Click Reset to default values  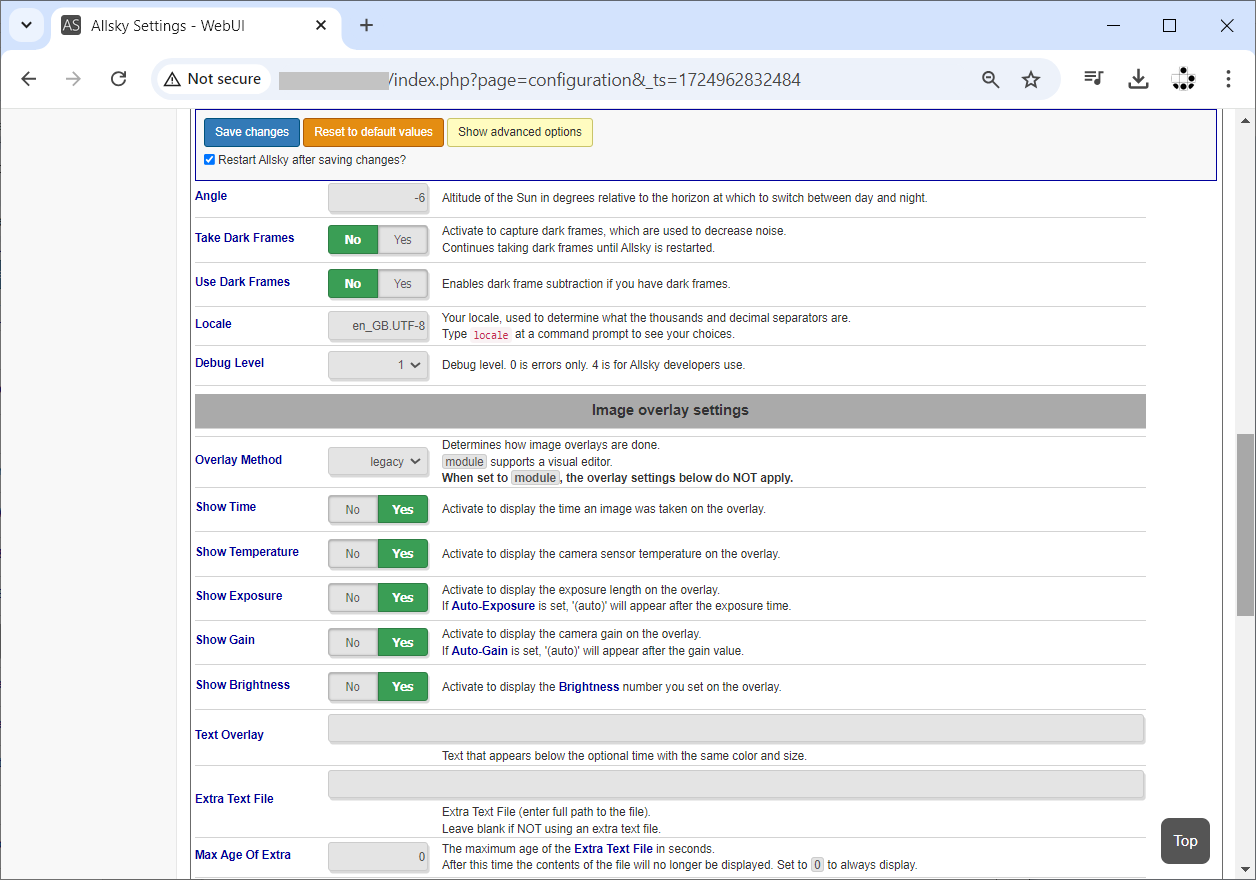[x=373, y=132]
